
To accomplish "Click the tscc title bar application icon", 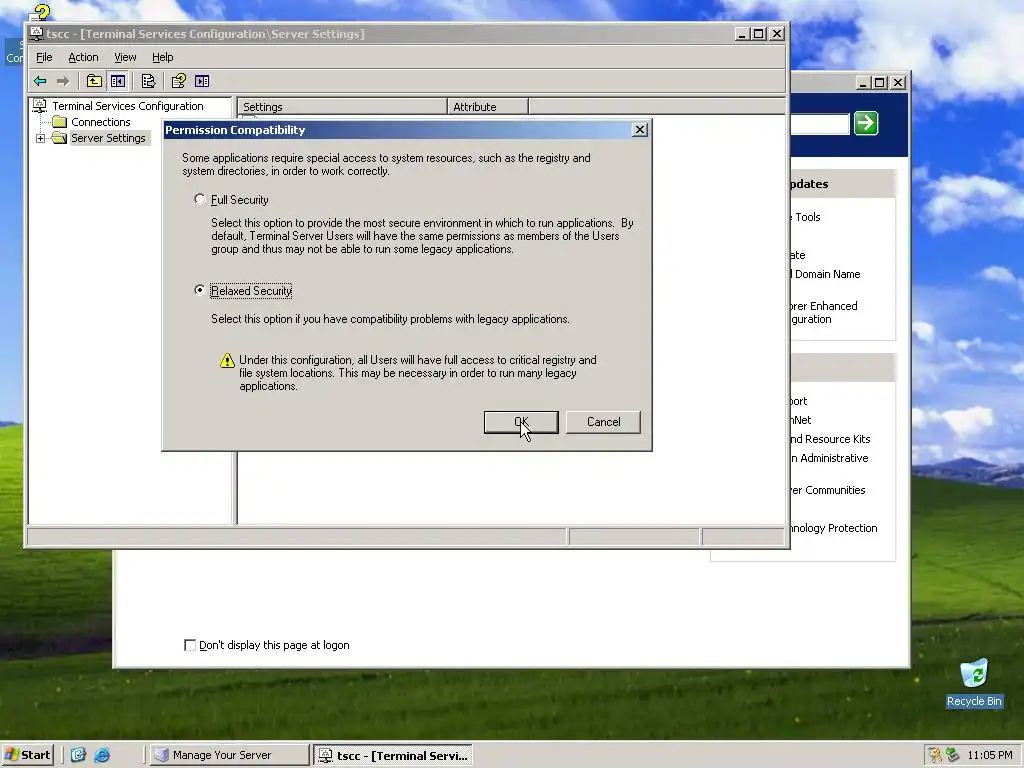I will [37, 33].
